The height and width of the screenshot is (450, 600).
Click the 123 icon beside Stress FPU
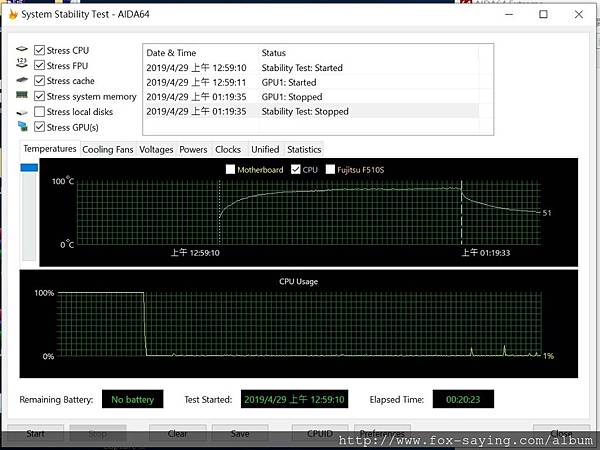(22, 63)
